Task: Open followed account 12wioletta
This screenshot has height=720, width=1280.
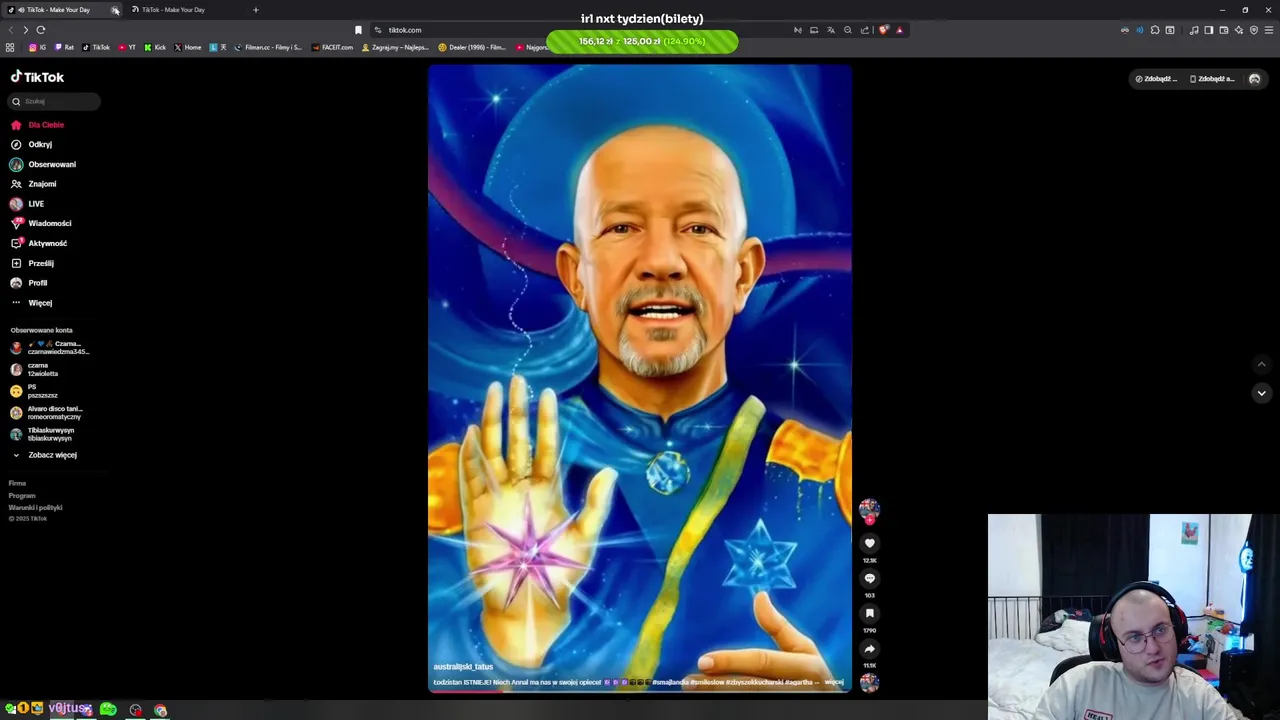Action: [35, 370]
